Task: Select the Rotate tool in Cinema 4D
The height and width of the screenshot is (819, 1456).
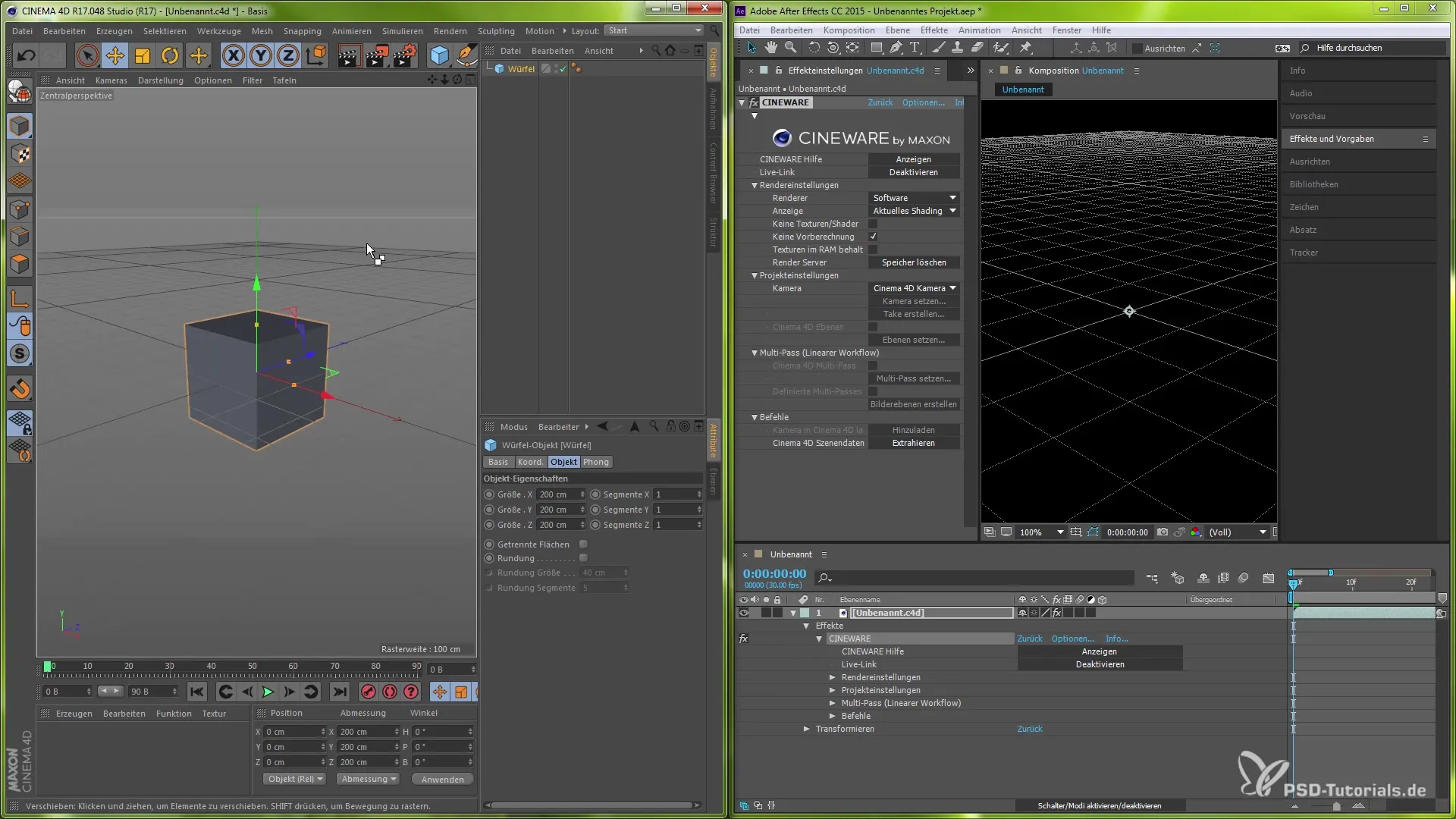Action: coord(170,55)
